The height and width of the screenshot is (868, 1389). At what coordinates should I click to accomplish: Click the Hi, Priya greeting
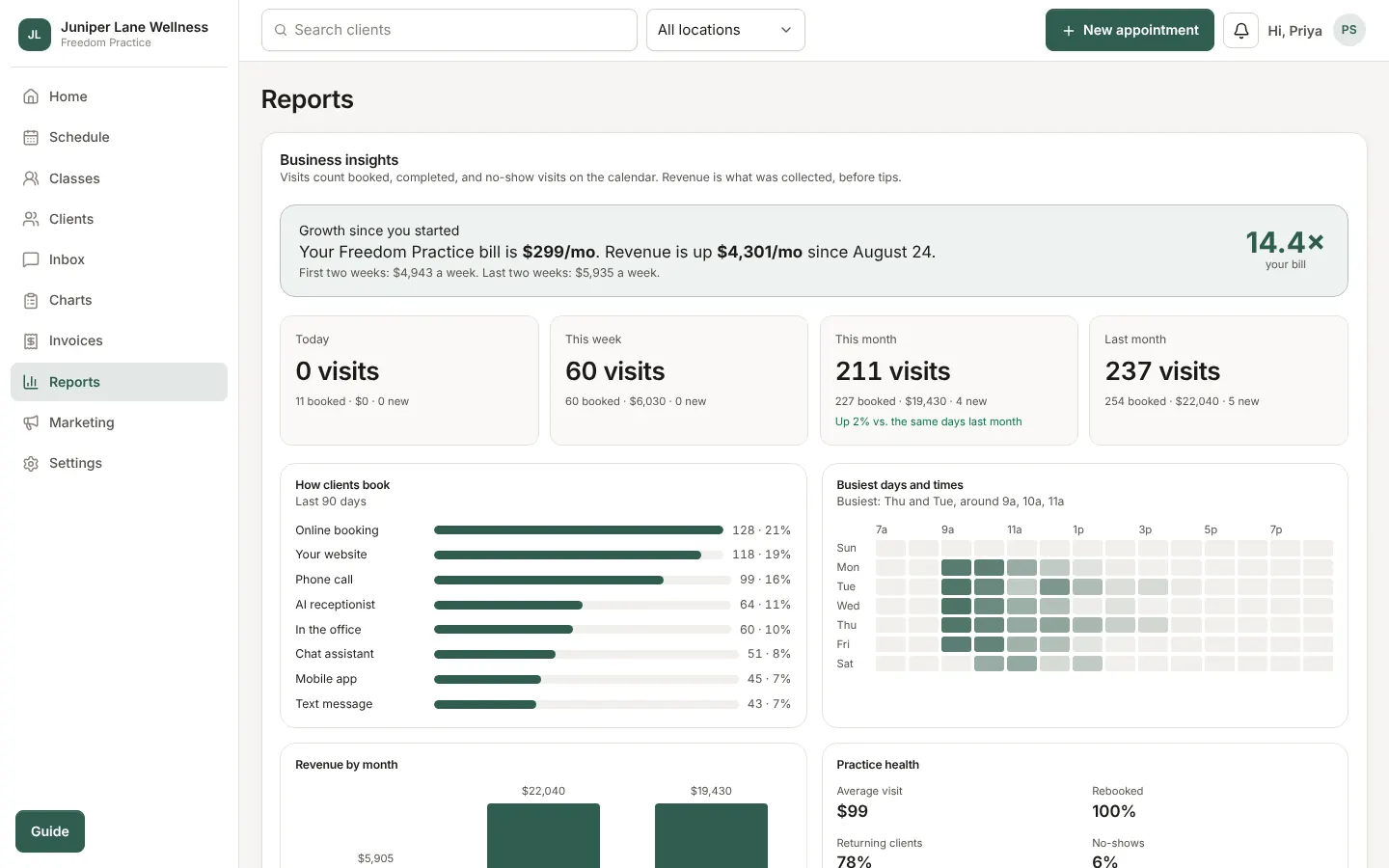pos(1294,31)
